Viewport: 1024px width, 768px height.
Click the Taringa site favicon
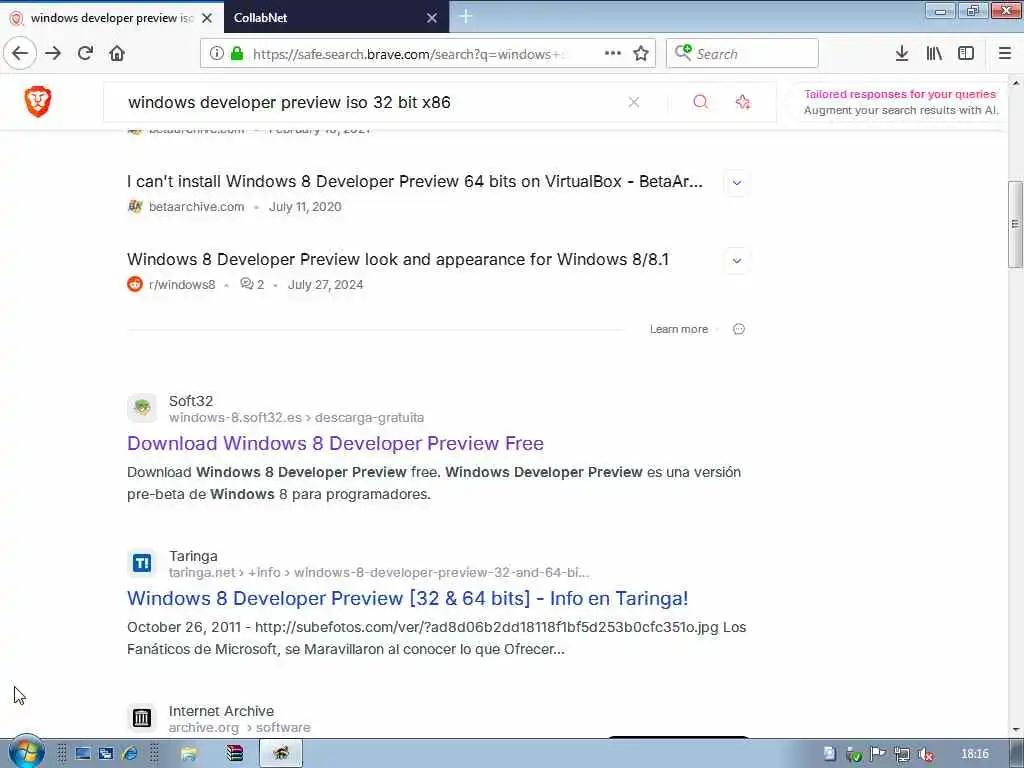pyautogui.click(x=142, y=563)
